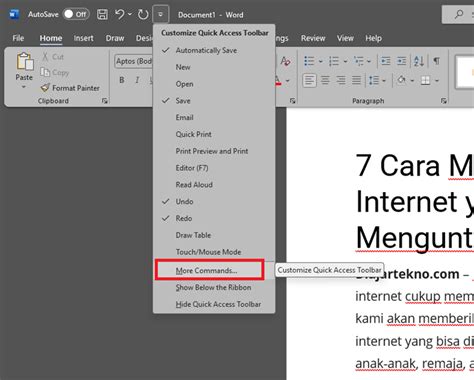Select Touch/Mouse Mode entry
This screenshot has height=380, width=474.
(x=214, y=252)
